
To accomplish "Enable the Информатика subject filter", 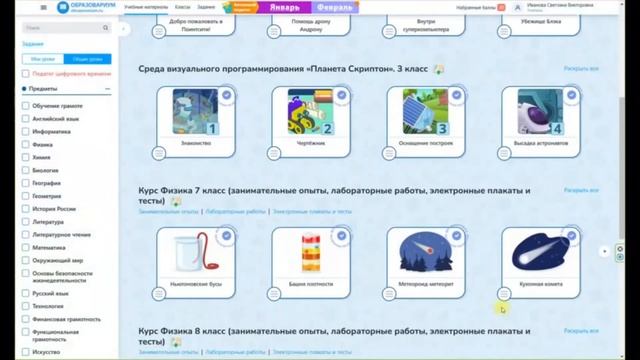I will pyautogui.click(x=26, y=131).
